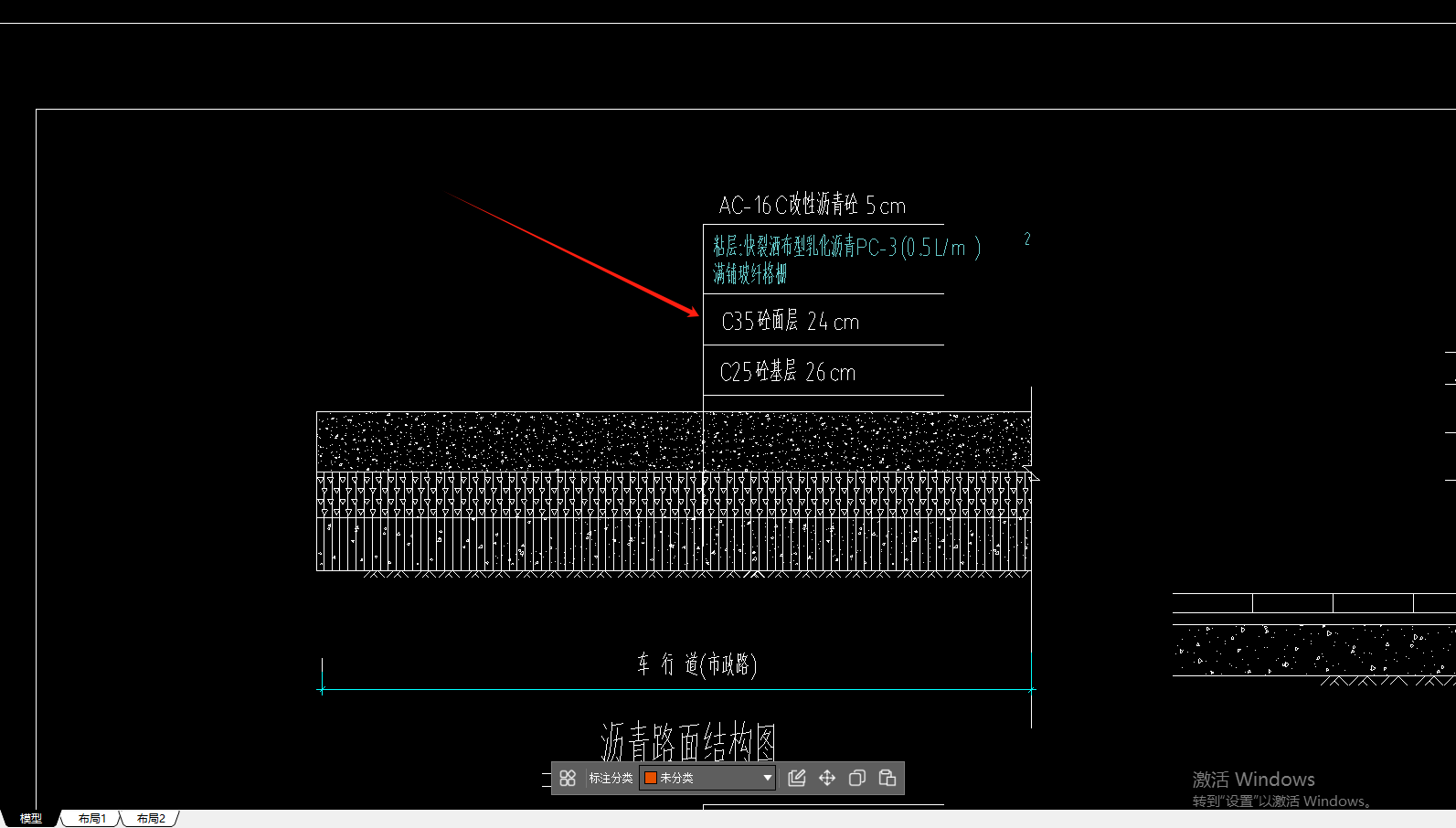Click the copy annotation icon
Viewport: 1456px width, 828px height.
pyautogui.click(x=857, y=778)
